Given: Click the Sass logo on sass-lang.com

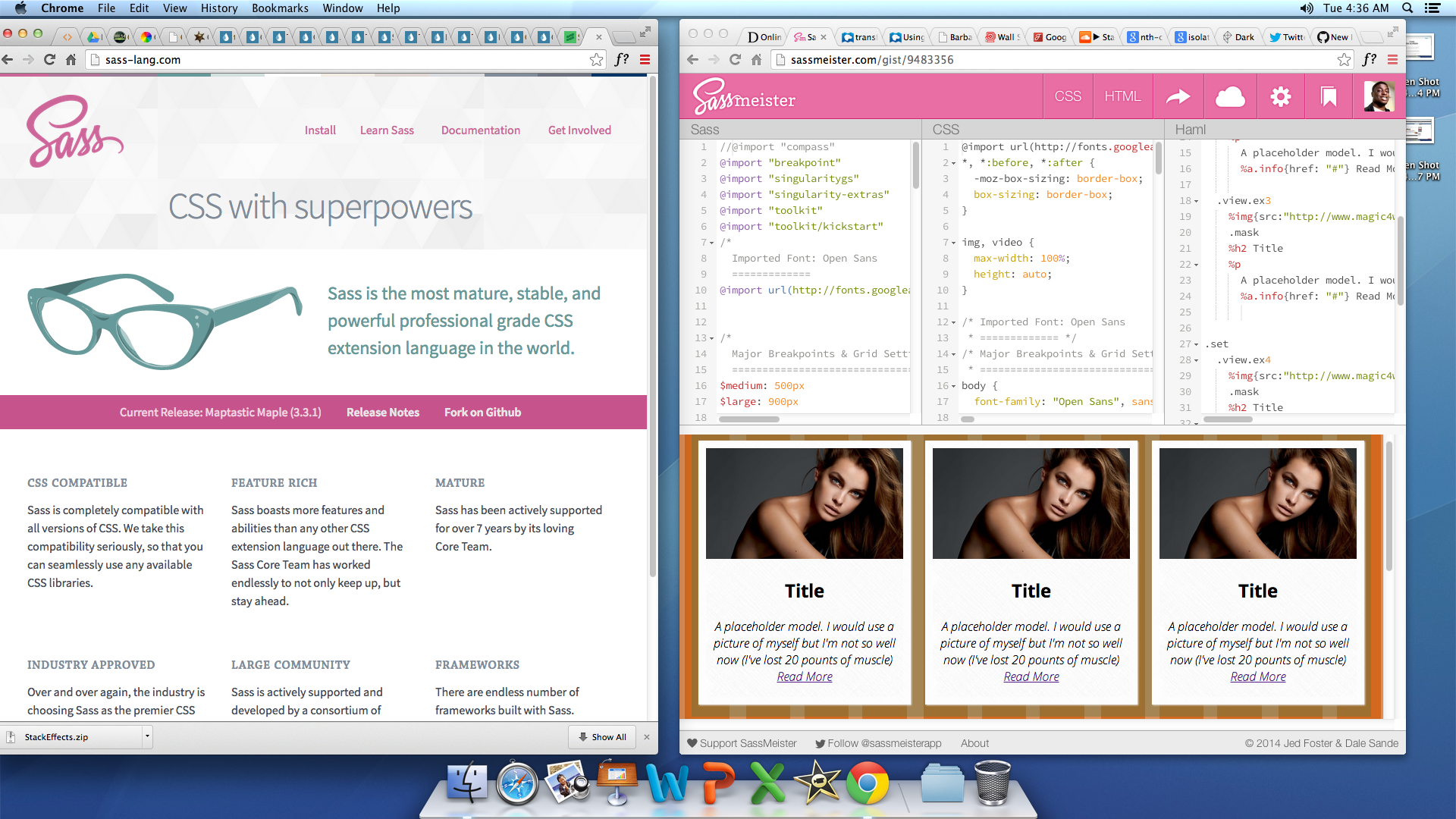Looking at the screenshot, I should click(x=74, y=130).
